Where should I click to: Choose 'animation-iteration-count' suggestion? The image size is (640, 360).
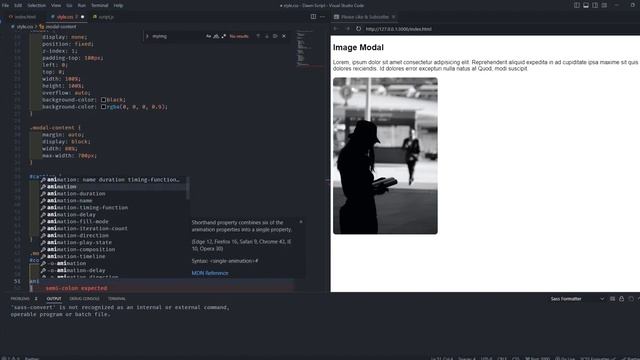[x=113, y=228]
